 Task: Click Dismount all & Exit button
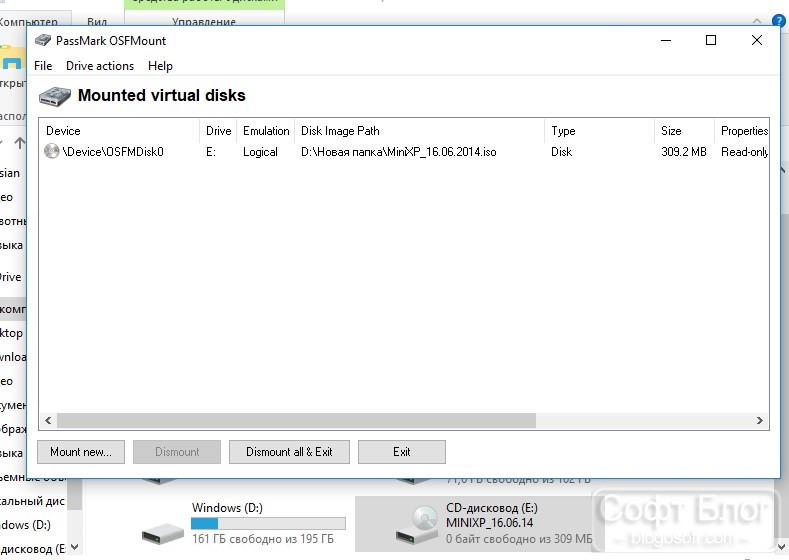(x=289, y=452)
